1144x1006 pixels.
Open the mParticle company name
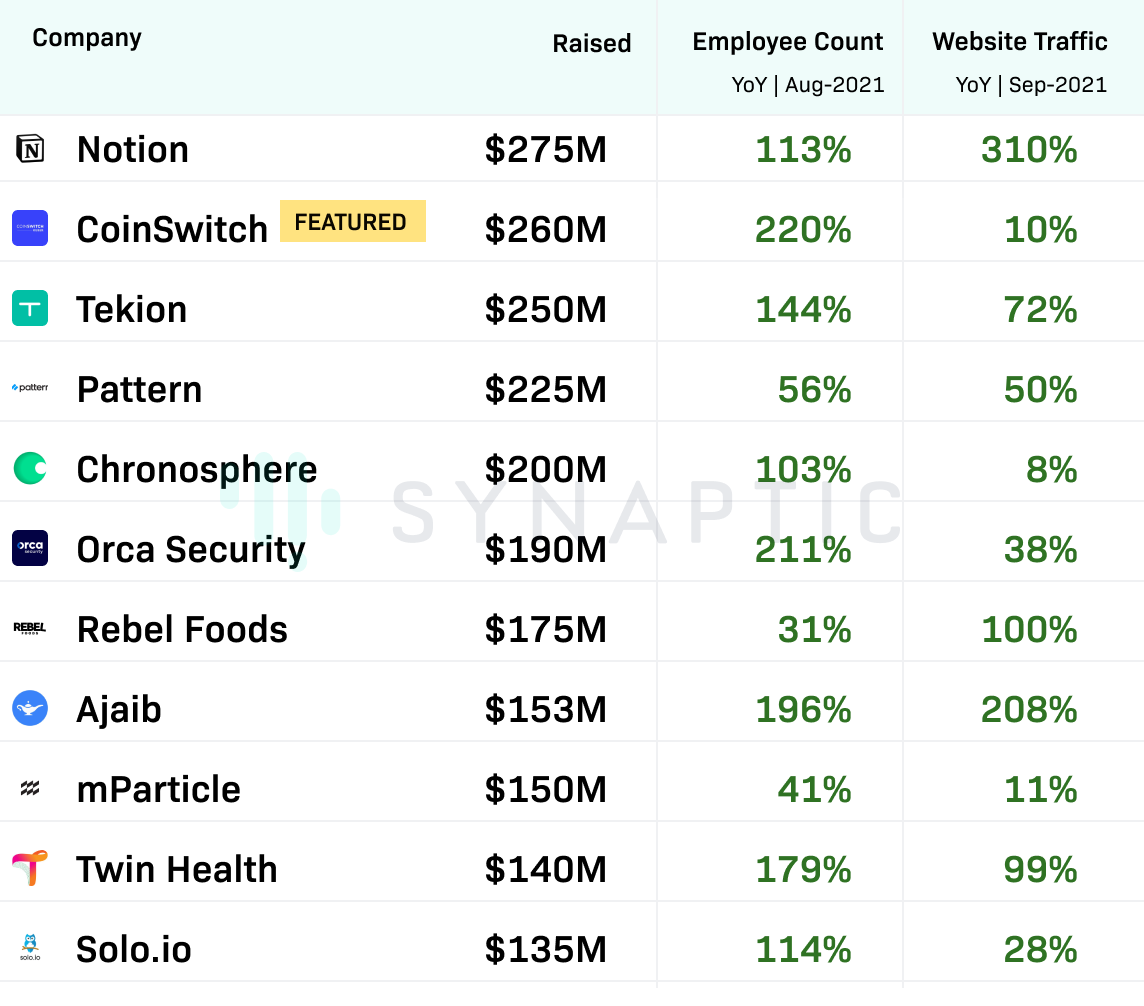pyautogui.click(x=159, y=789)
